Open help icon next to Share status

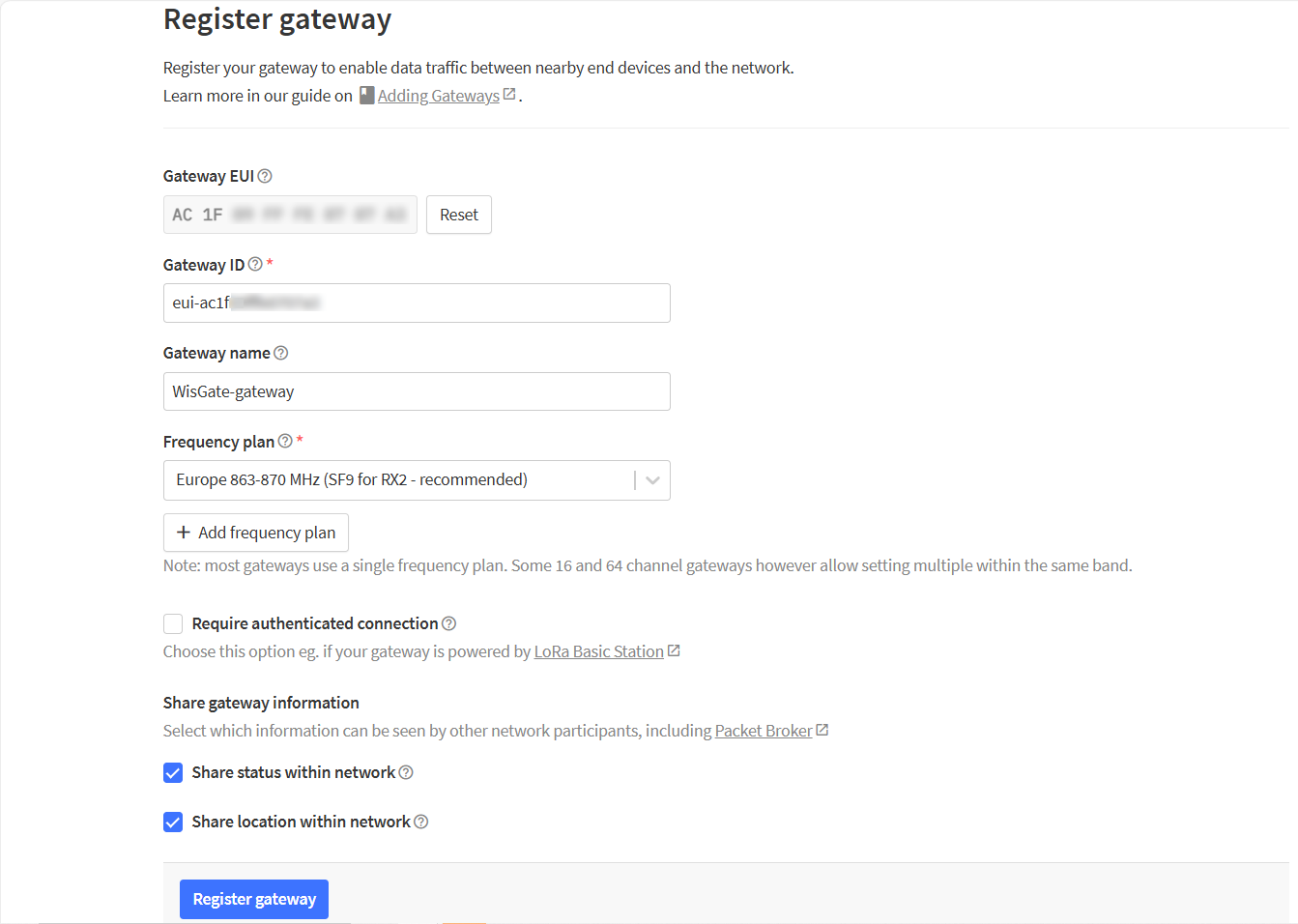[406, 772]
